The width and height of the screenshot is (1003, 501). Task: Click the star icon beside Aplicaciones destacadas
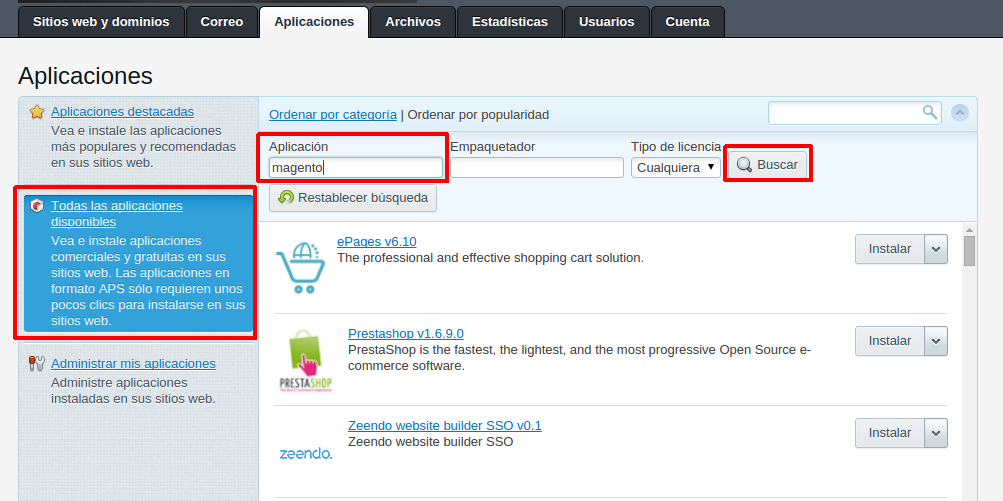click(x=37, y=112)
